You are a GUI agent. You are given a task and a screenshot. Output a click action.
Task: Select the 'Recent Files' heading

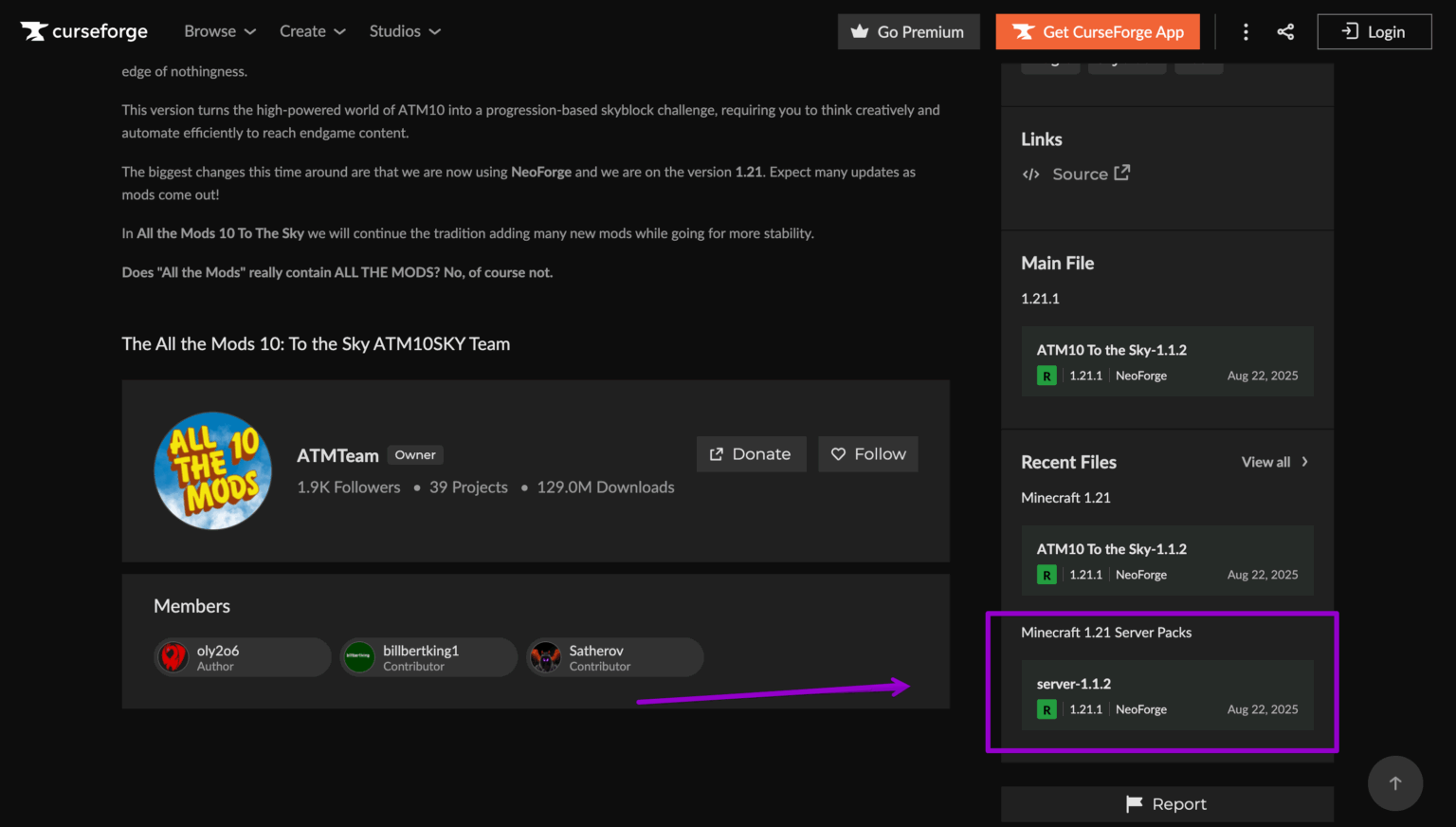pyautogui.click(x=1068, y=462)
